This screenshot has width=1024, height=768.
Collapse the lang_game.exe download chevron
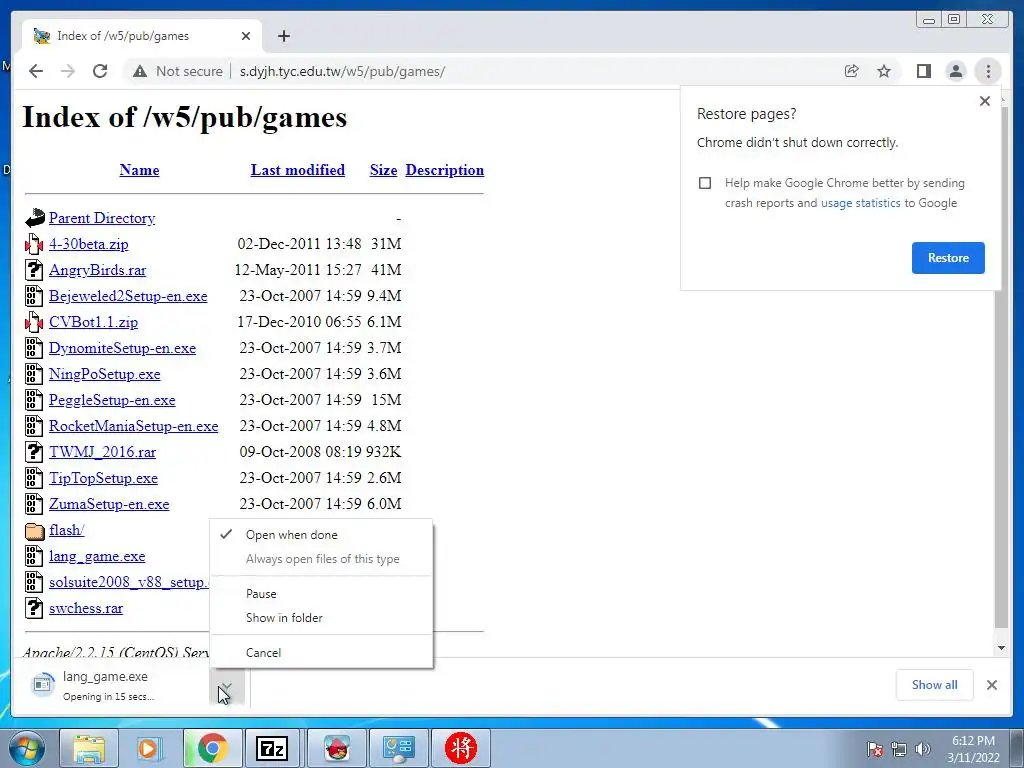(227, 686)
